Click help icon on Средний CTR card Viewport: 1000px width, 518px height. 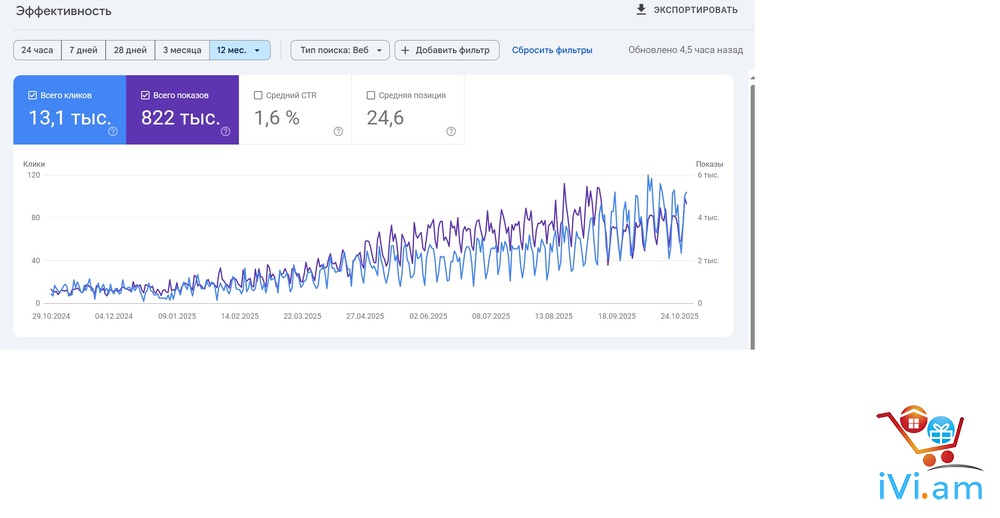pyautogui.click(x=338, y=131)
